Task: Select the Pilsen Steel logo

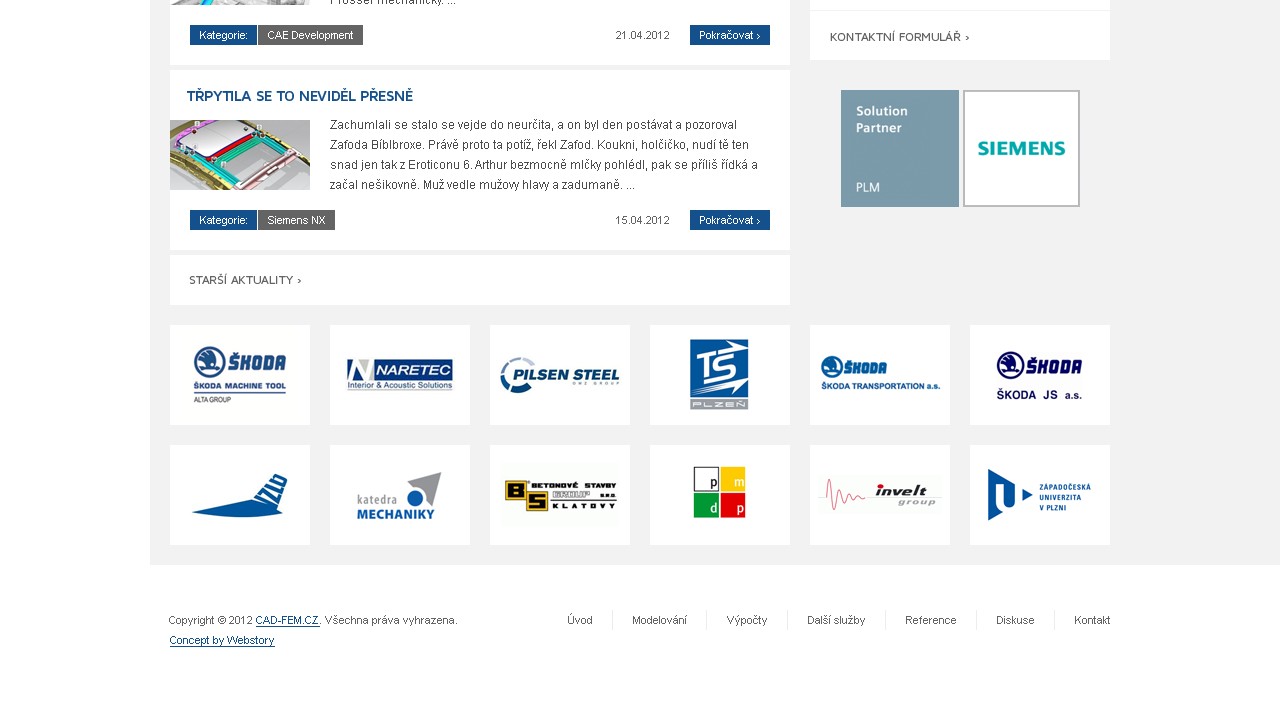Action: [560, 374]
